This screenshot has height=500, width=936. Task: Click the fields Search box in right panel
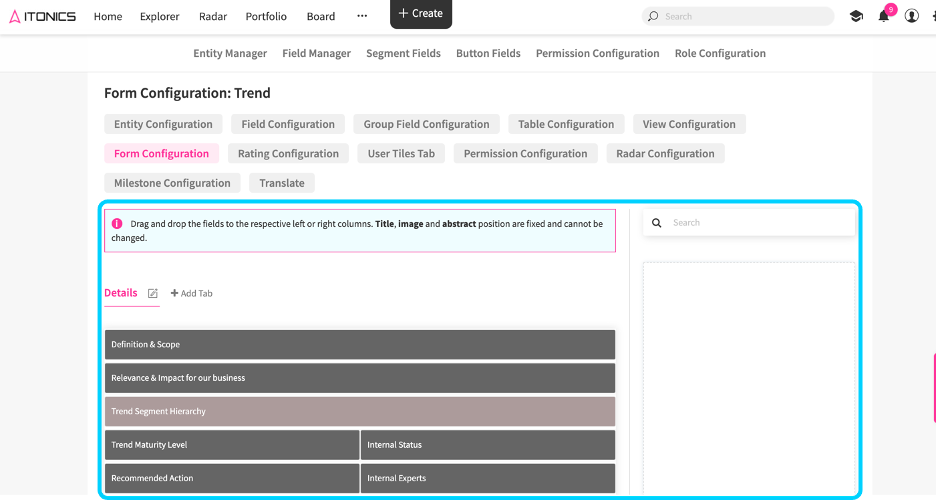749,223
